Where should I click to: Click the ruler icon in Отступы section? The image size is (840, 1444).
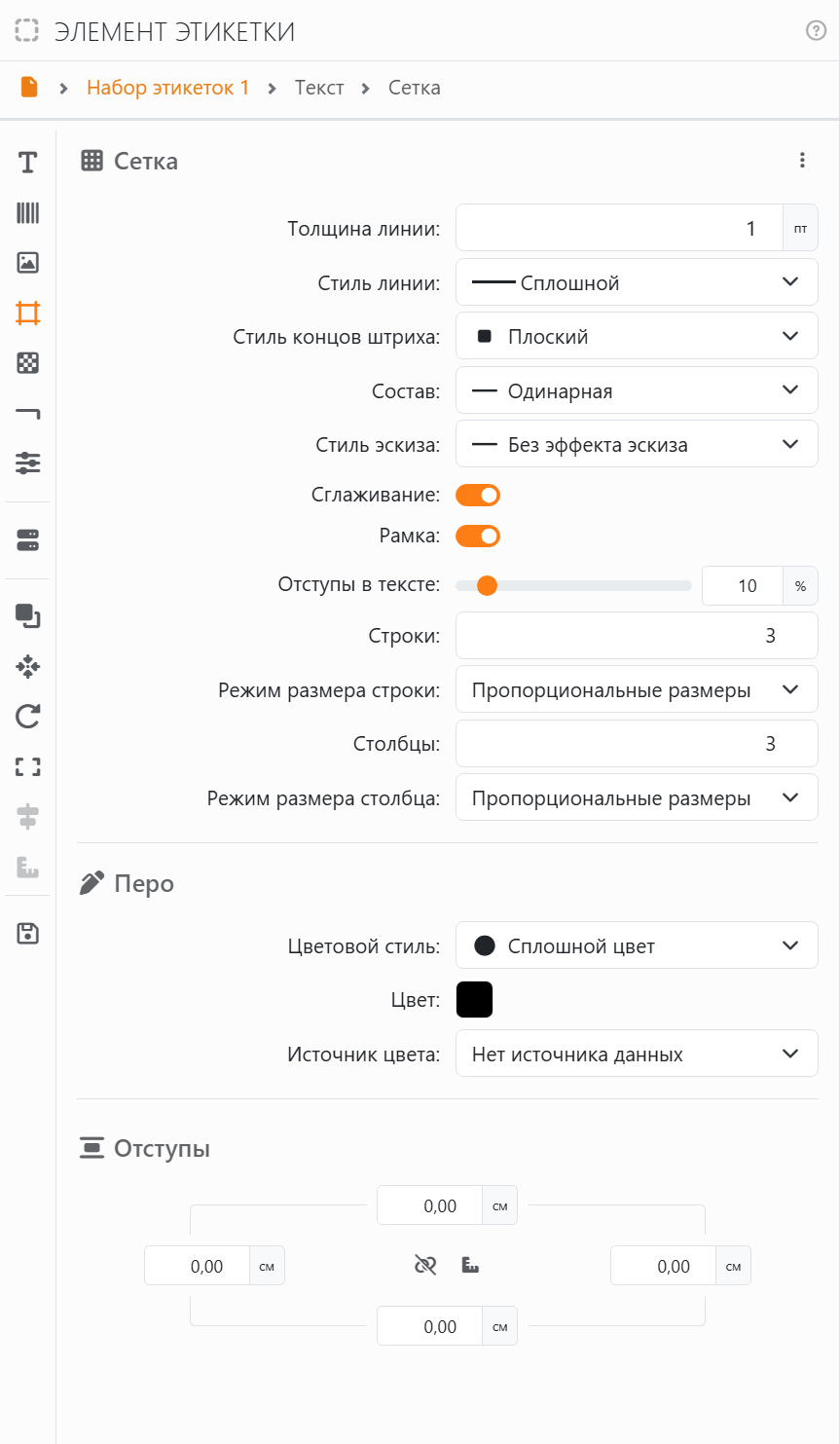point(470,1266)
